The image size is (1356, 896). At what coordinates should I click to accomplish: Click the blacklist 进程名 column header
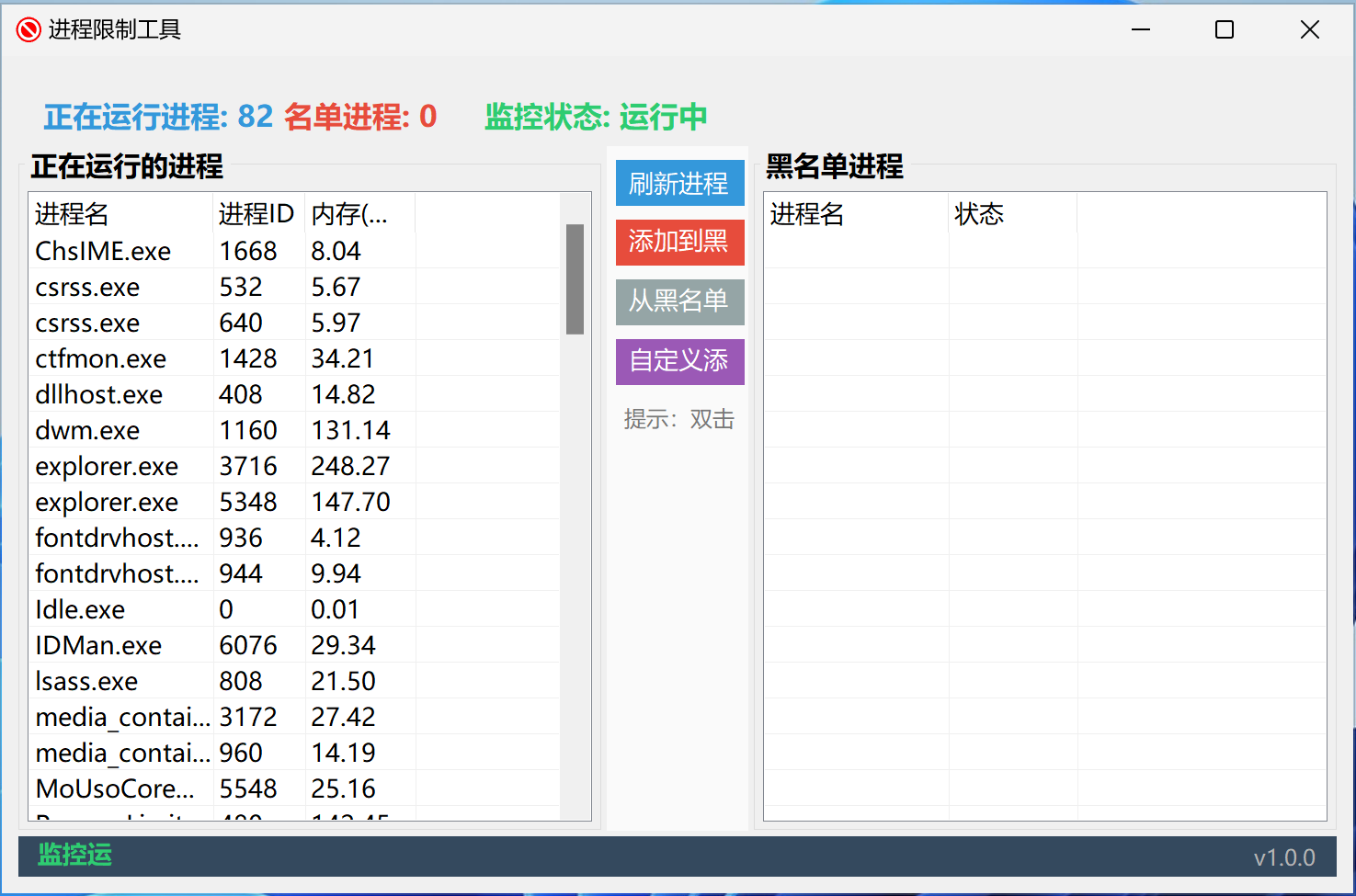point(857,214)
